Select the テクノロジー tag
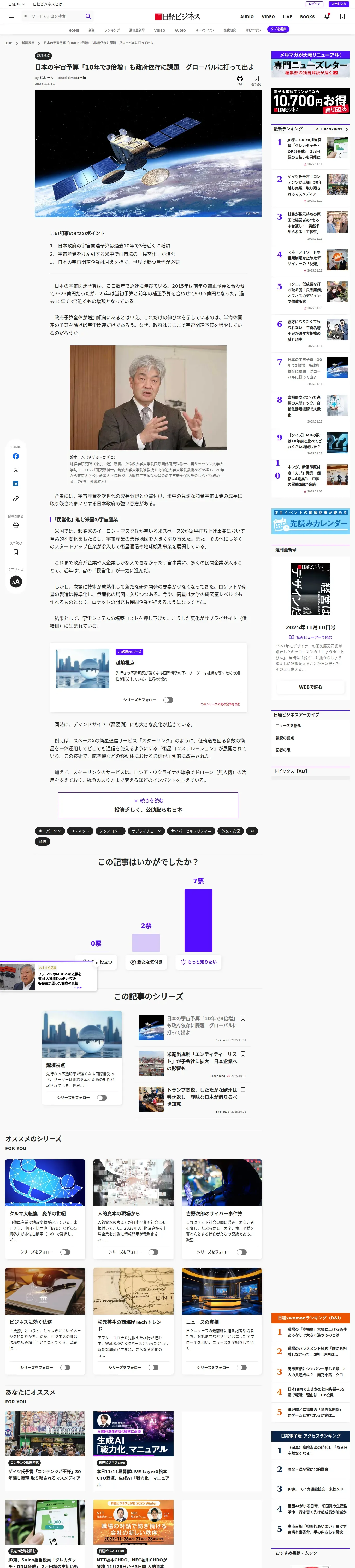 [111, 831]
